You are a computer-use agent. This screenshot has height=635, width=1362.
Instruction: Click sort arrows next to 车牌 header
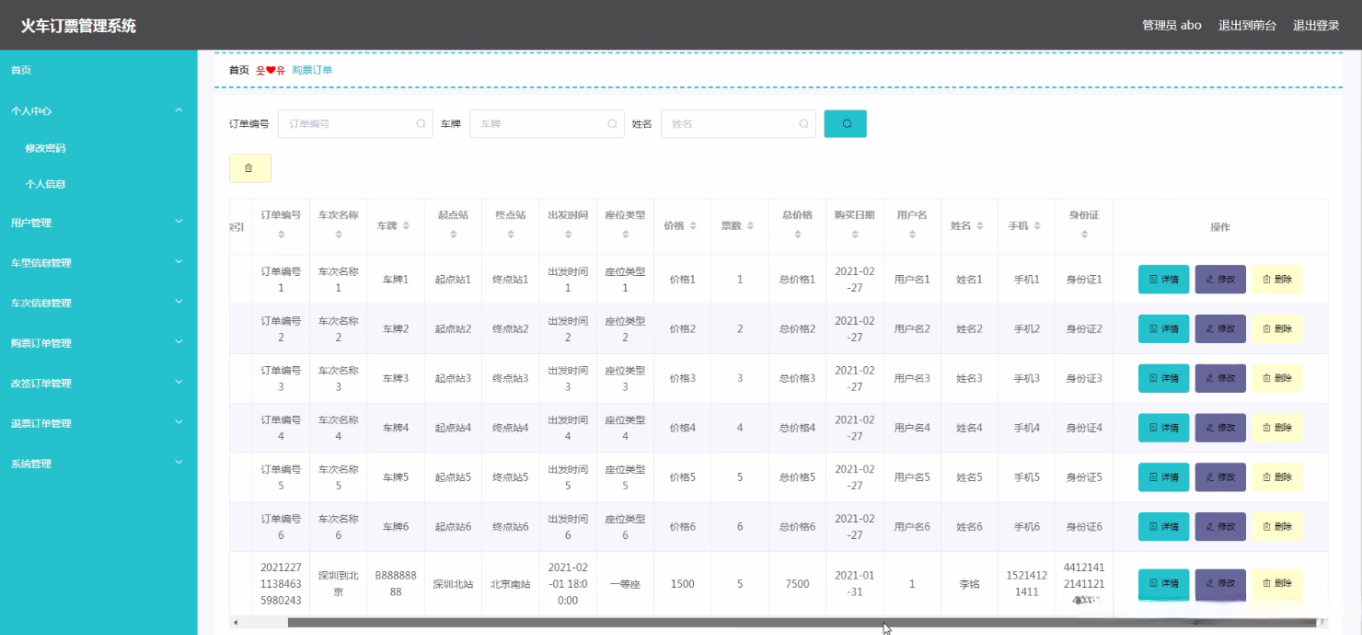406,226
